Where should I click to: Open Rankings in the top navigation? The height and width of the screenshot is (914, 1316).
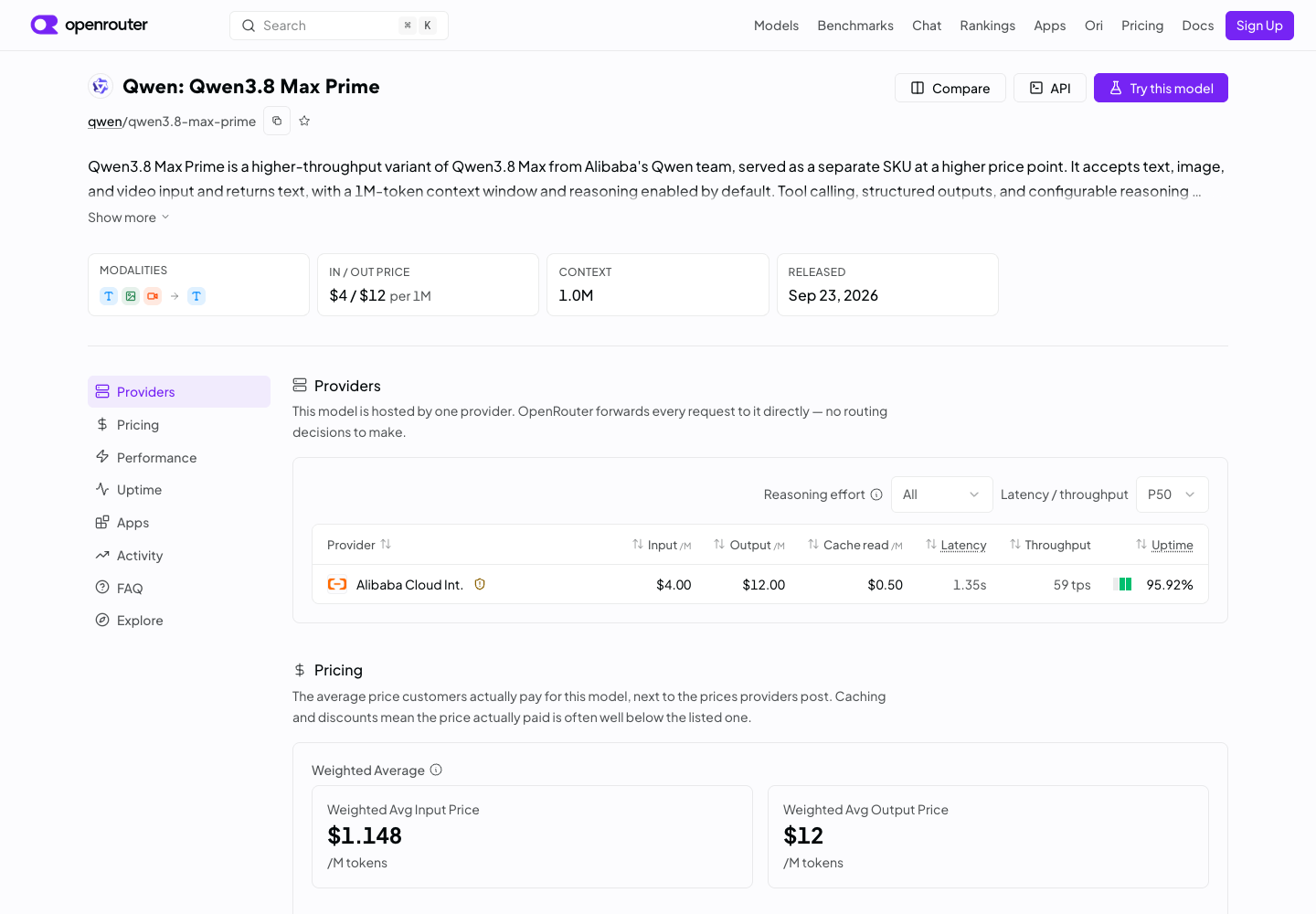pos(987,26)
